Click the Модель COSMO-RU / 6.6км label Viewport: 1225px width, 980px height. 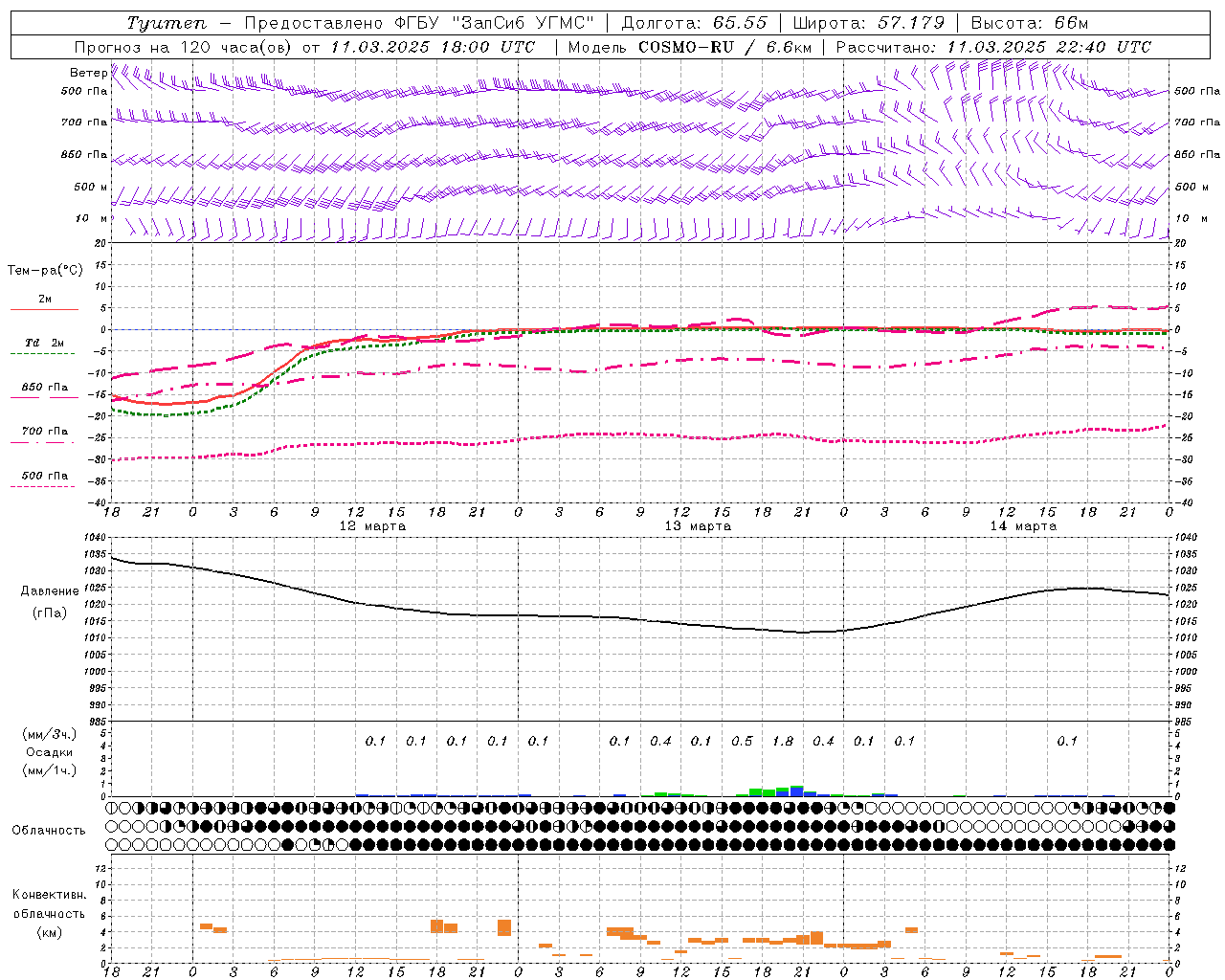coord(689,47)
